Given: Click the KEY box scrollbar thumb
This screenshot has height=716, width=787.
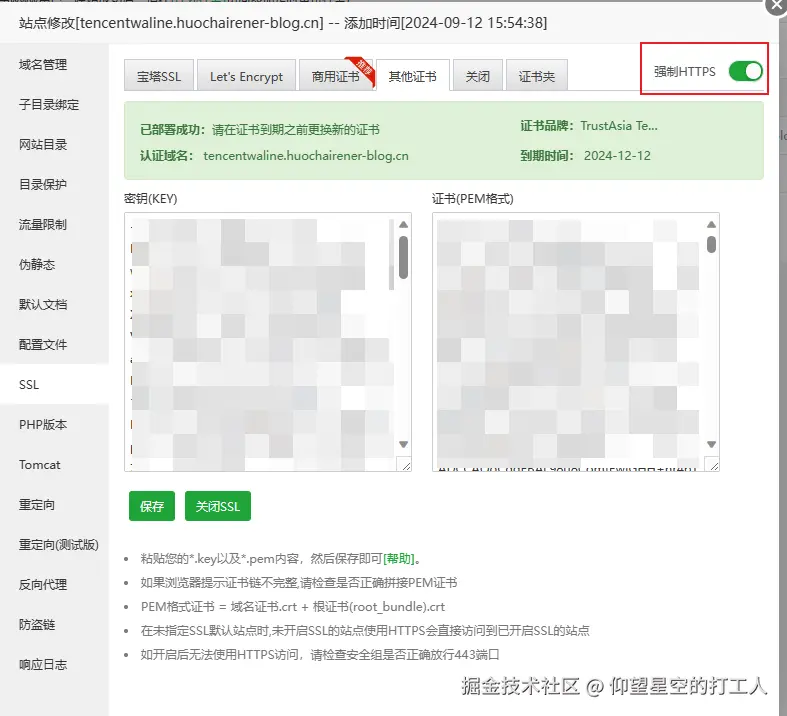Looking at the screenshot, I should 404,257.
